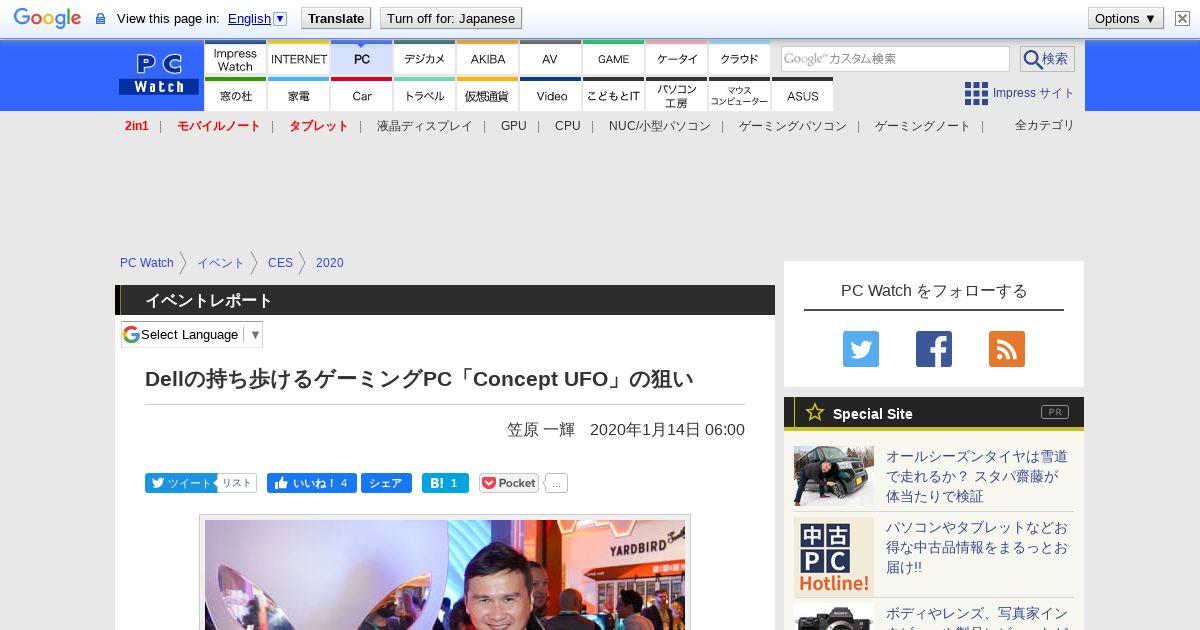Open the Car tab
Viewport: 1200px width, 630px height.
click(x=362, y=95)
